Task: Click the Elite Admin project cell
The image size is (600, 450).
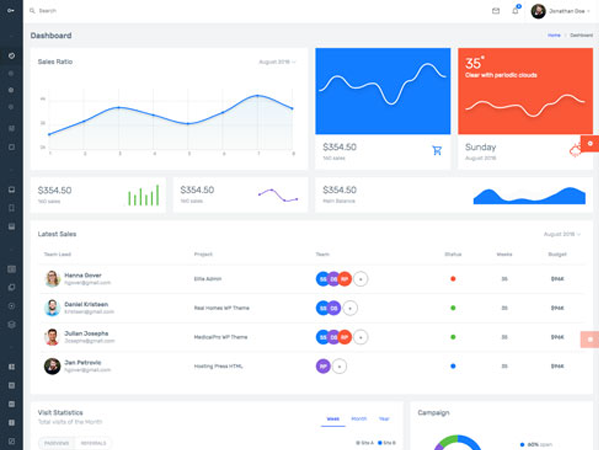Action: (x=208, y=279)
